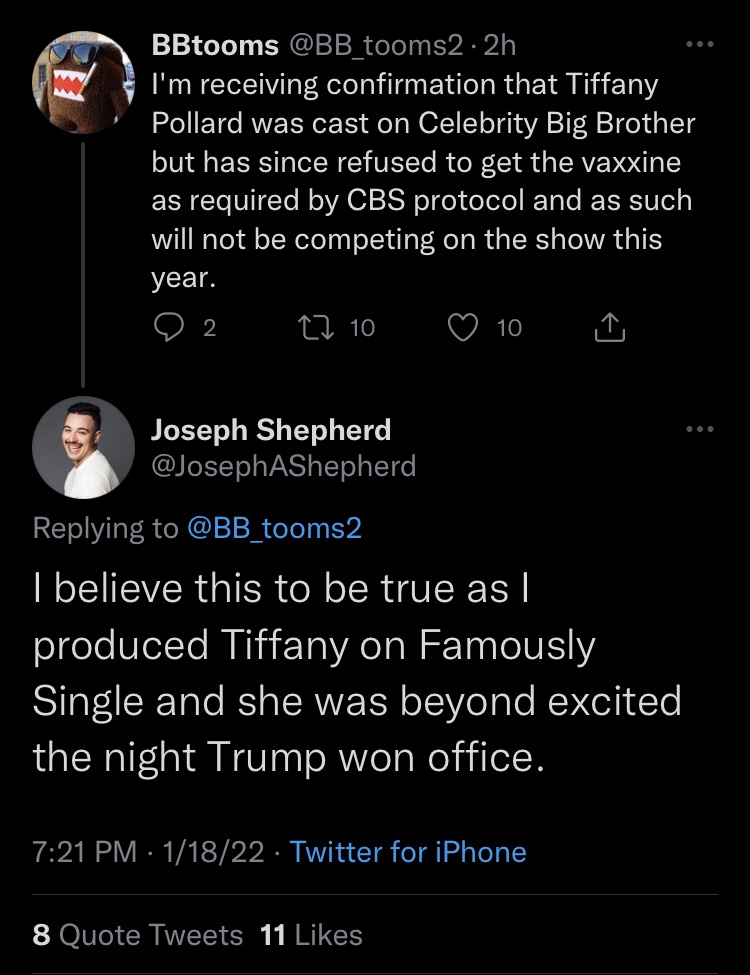
Task: Open the Twitter for iPhone link
Action: [x=408, y=851]
